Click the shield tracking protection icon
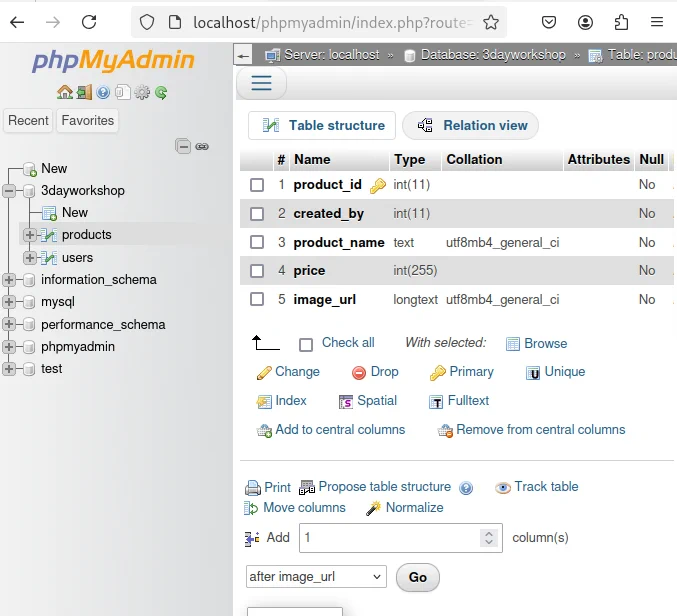The image size is (677, 616). point(147,22)
